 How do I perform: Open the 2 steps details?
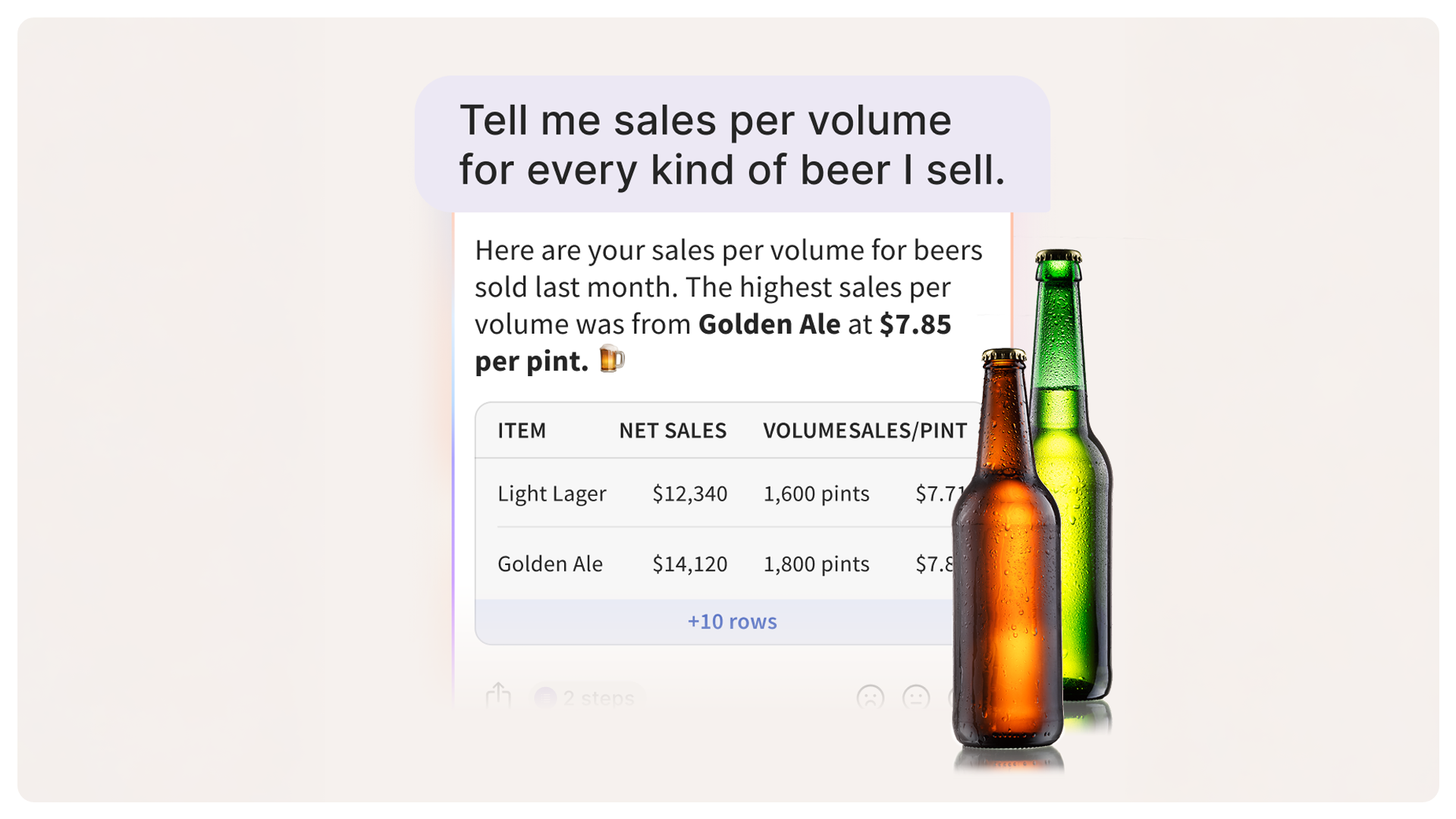(587, 698)
